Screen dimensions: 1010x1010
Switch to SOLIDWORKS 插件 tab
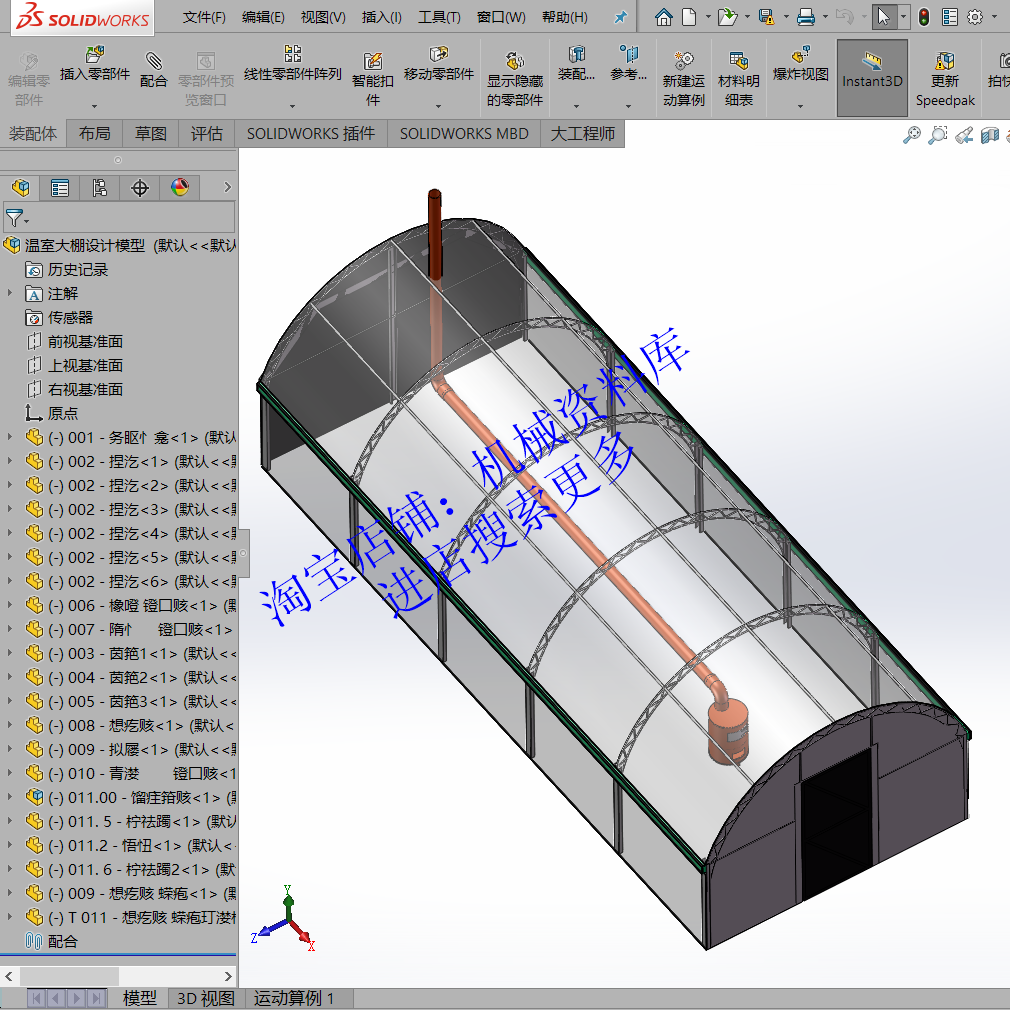(x=311, y=133)
